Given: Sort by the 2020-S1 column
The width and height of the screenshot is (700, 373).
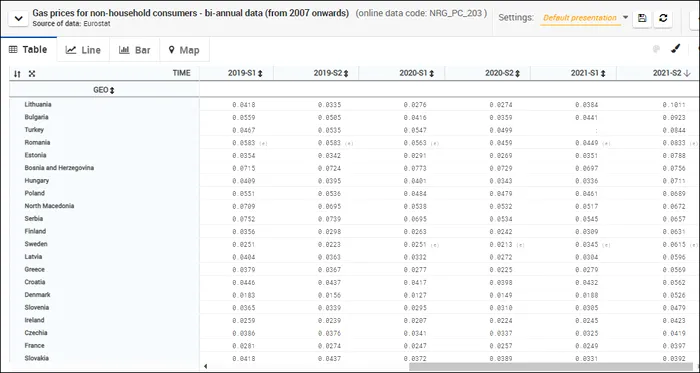Looking at the screenshot, I should pos(431,74).
